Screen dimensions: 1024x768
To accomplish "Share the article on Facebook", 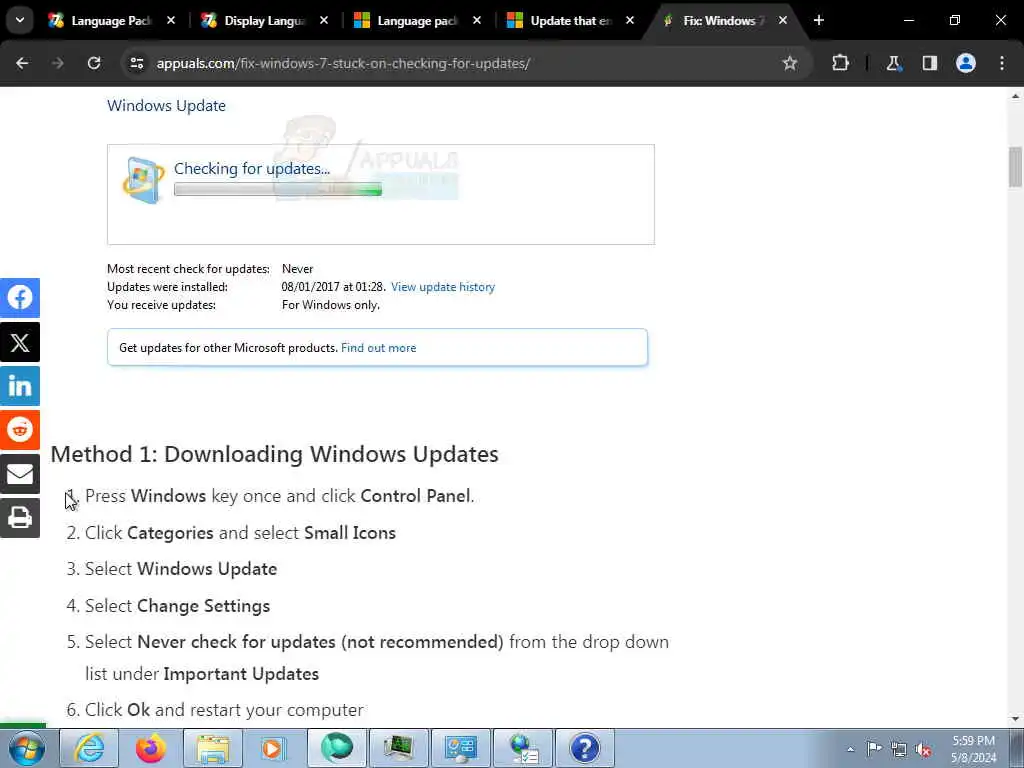I will [20, 298].
